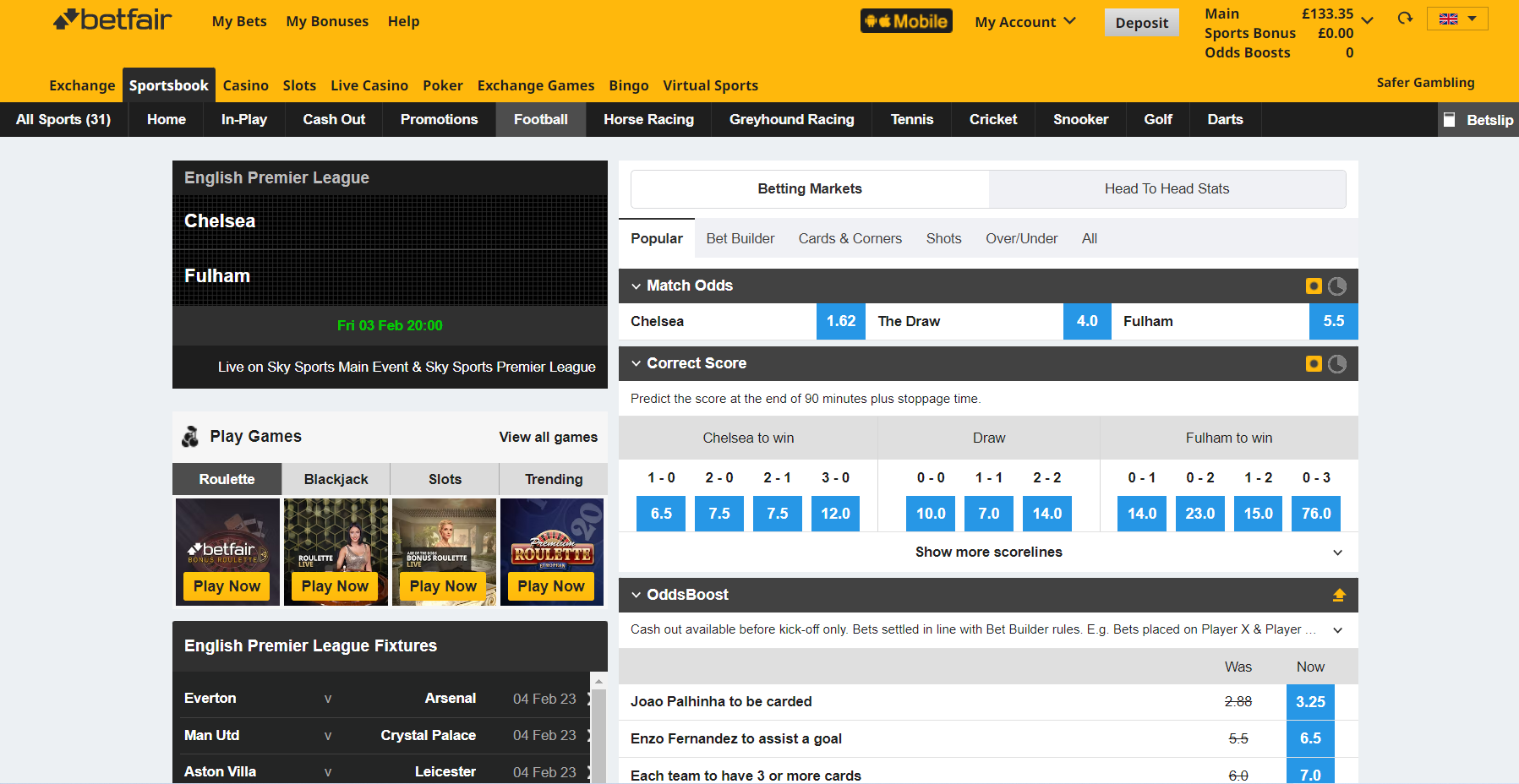This screenshot has width=1519, height=784.
Task: Open the Casino product tab
Action: 245,85
